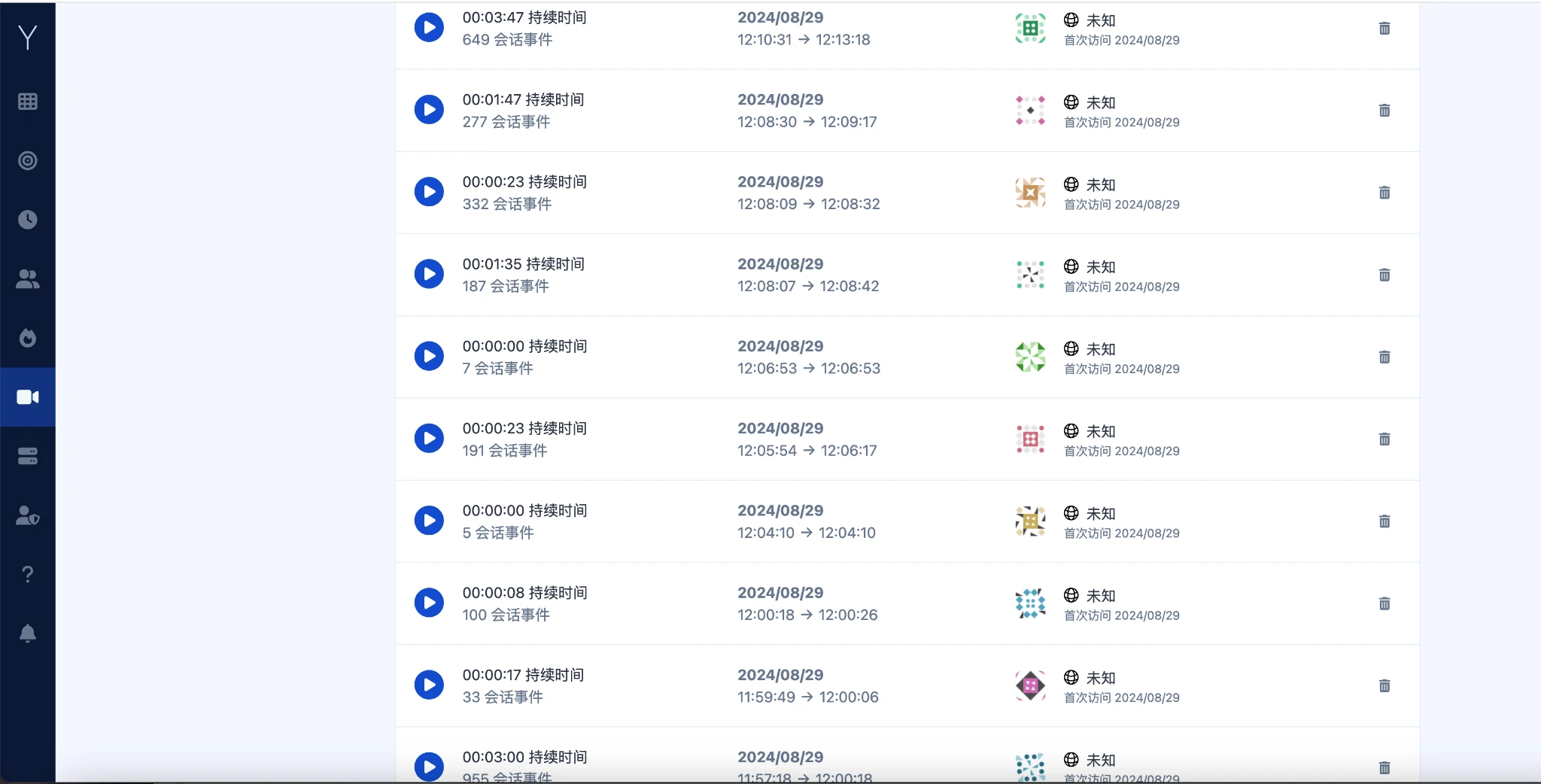Open the goals target icon
The width and height of the screenshot is (1541, 784).
(x=28, y=160)
